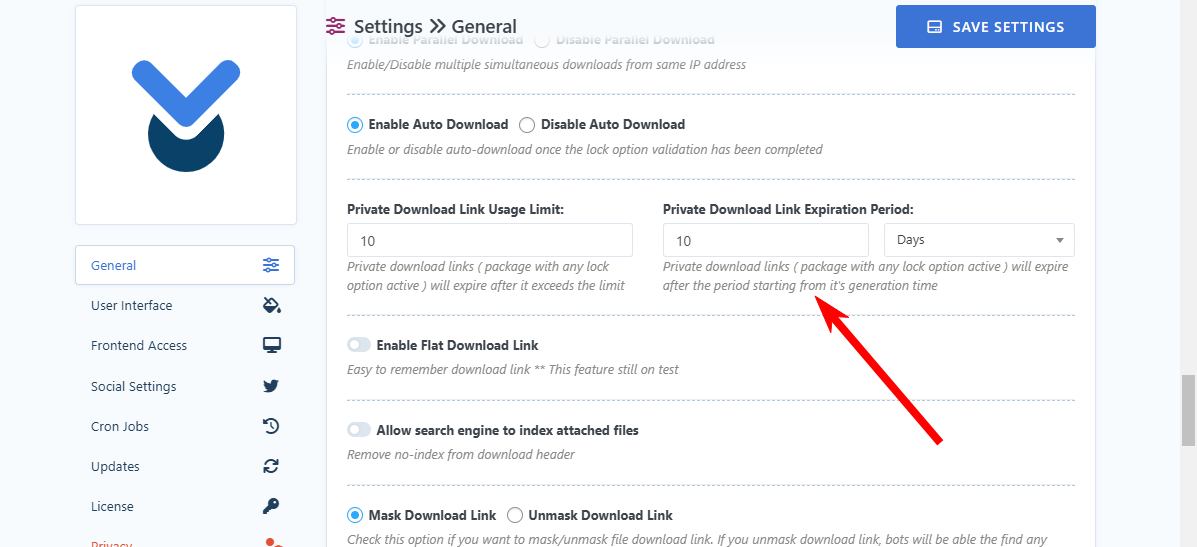Click the Twitter bird icon for Social Settings
This screenshot has width=1197, height=547.
[271, 386]
